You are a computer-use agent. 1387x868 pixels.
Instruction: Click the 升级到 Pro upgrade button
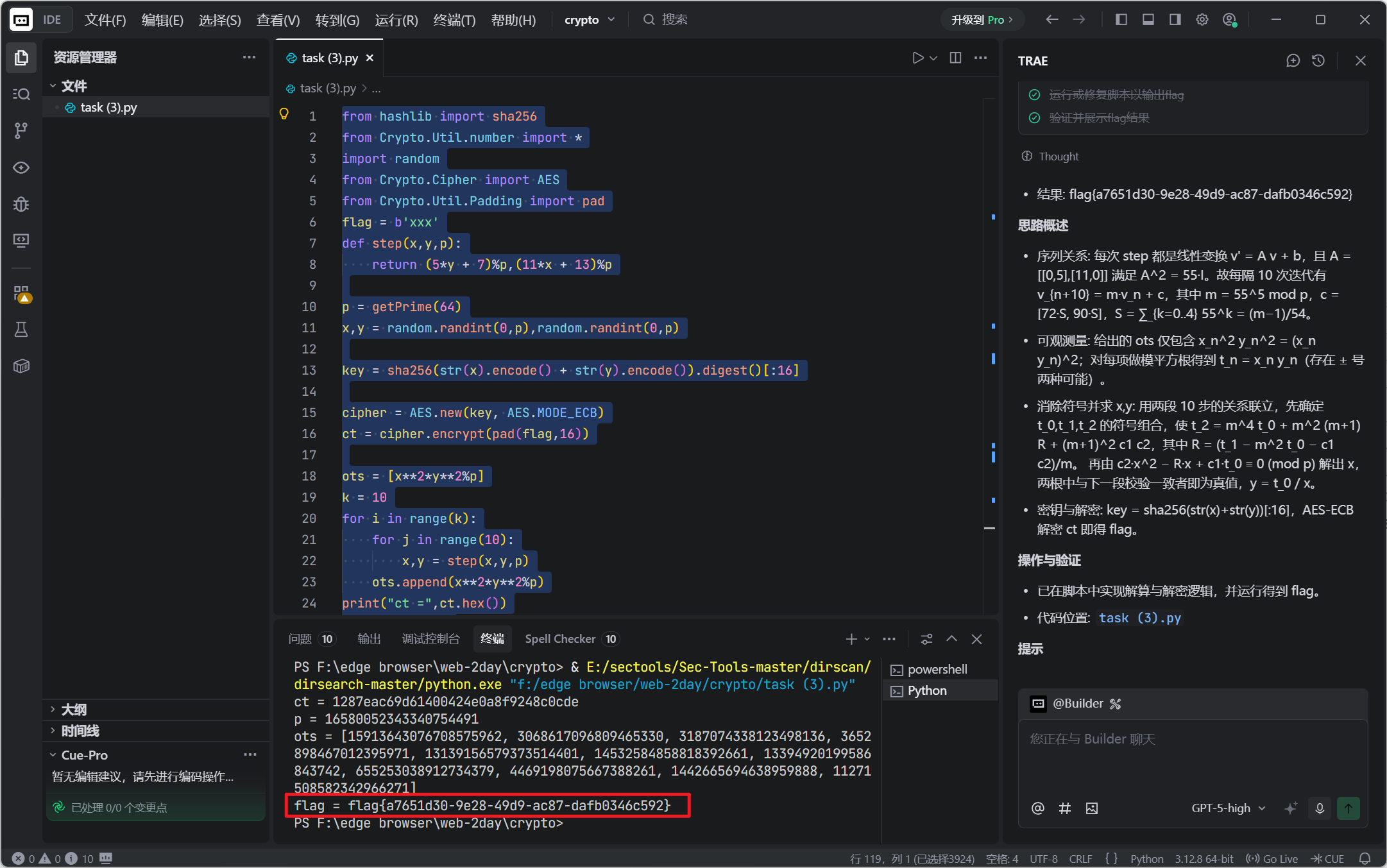click(x=982, y=20)
